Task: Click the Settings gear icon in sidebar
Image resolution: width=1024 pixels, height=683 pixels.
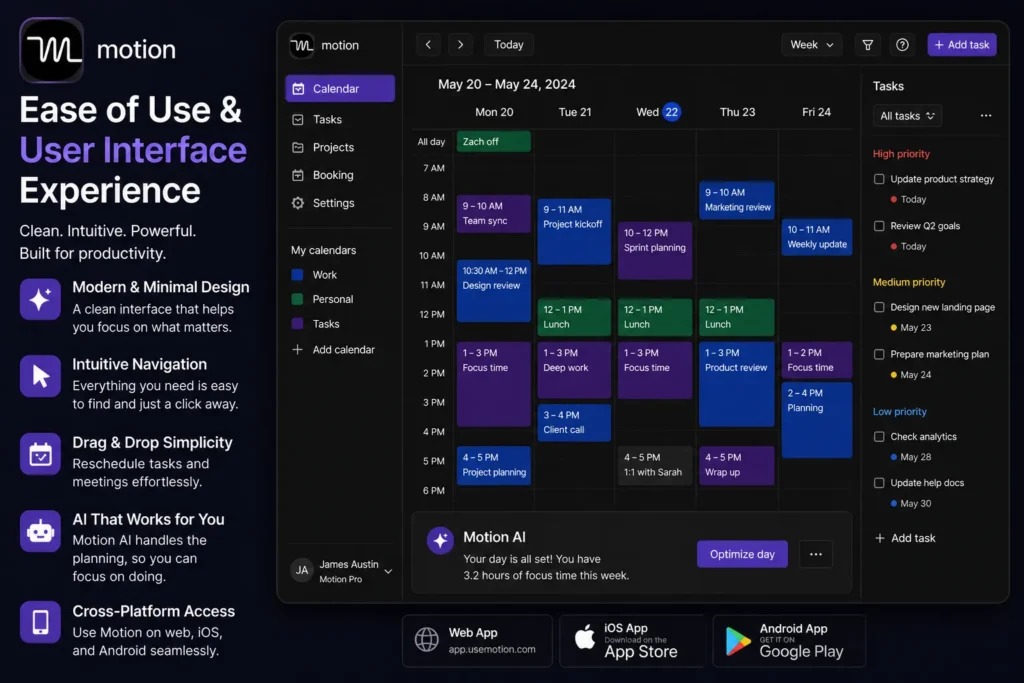Action: 298,203
